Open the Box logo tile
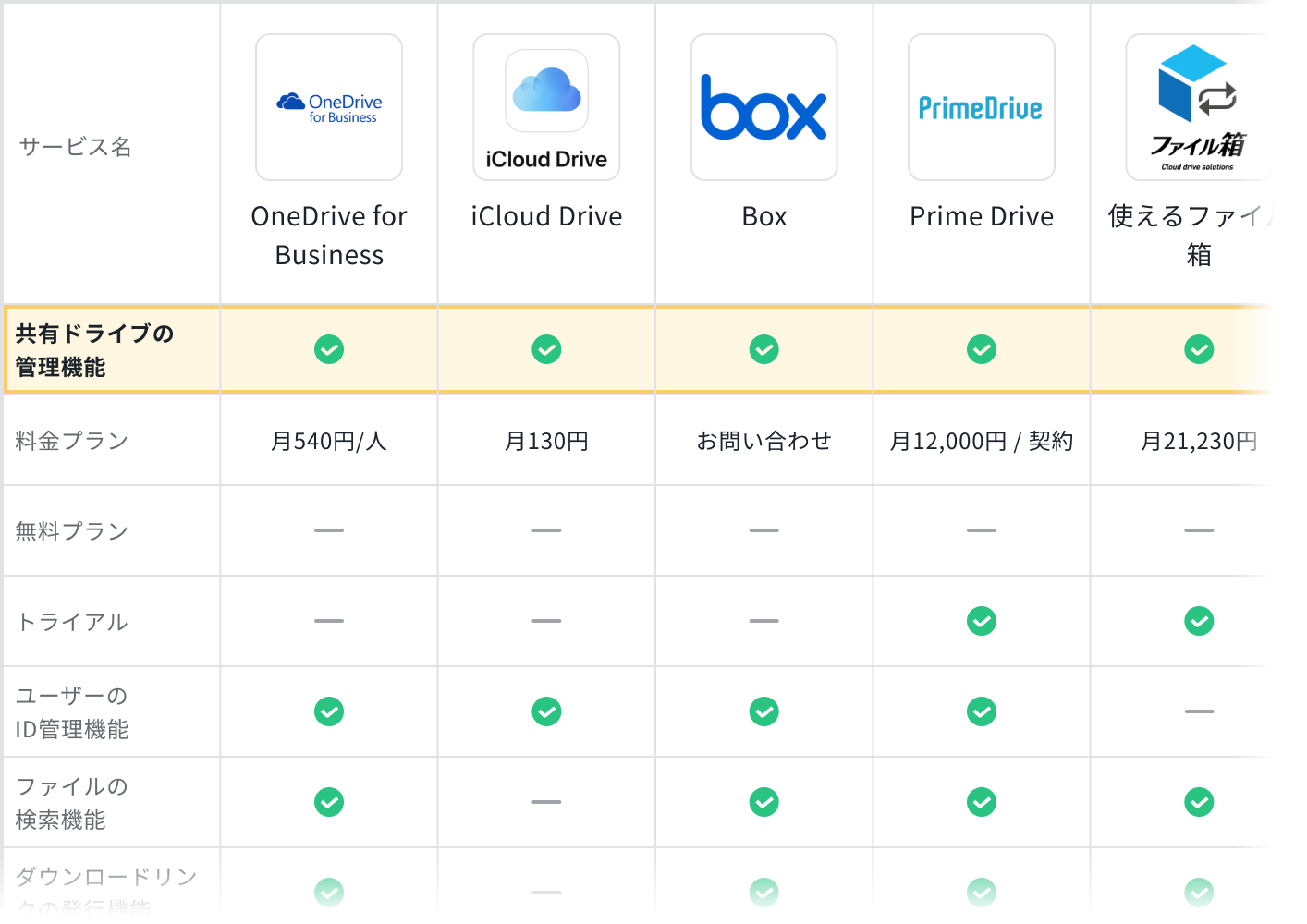This screenshot has height=924, width=1307. [763, 107]
